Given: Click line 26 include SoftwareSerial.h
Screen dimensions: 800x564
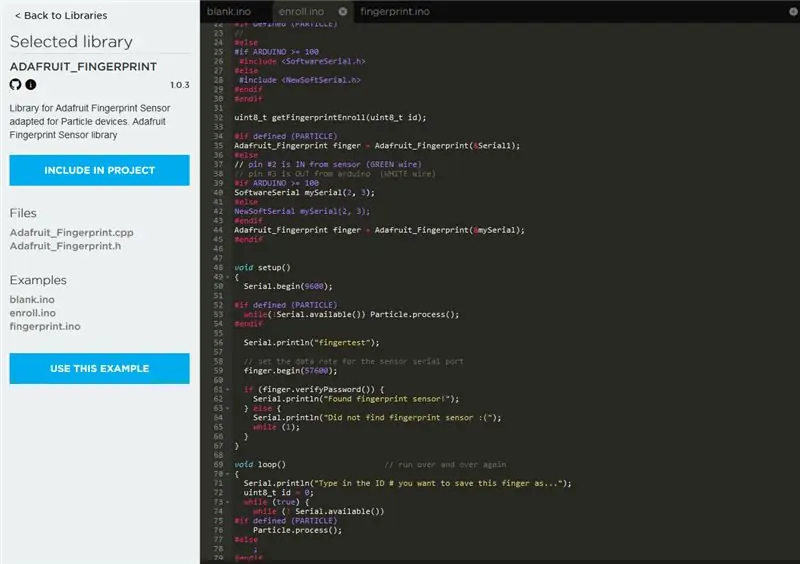Looking at the screenshot, I should [302, 61].
